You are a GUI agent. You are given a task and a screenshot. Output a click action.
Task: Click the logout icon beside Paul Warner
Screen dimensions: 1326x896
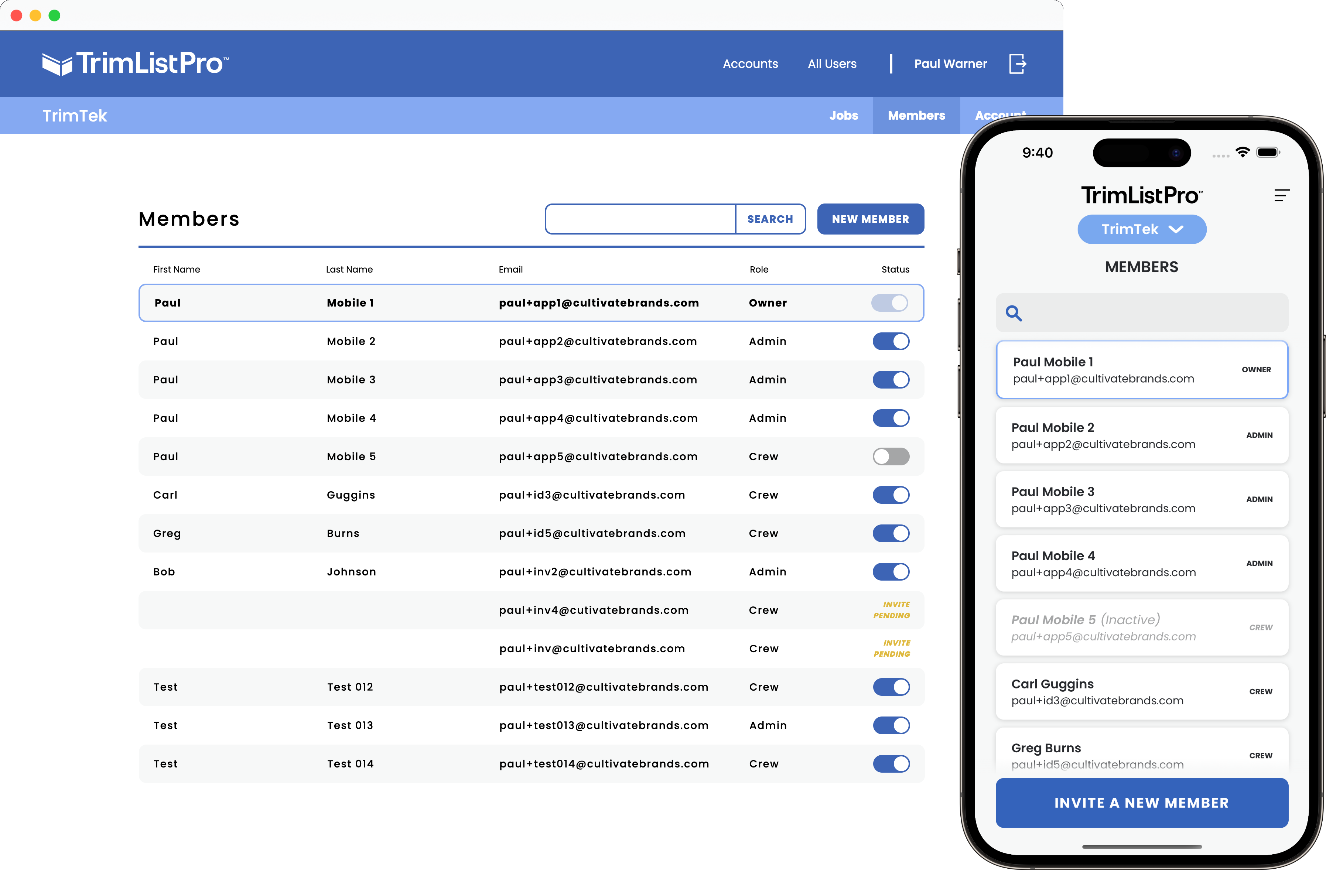click(x=1017, y=64)
